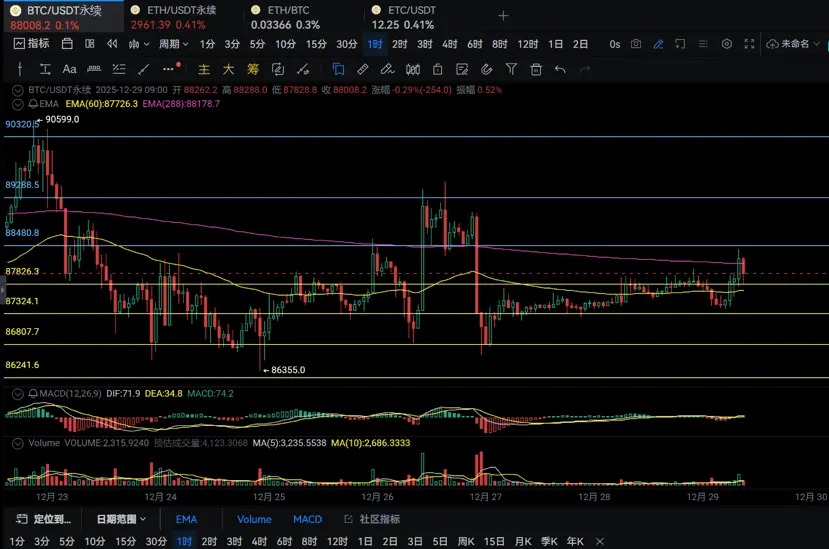Click the 12月 26 date on time axis
Screen dimensions: 829x549
pyautogui.click(x=377, y=497)
